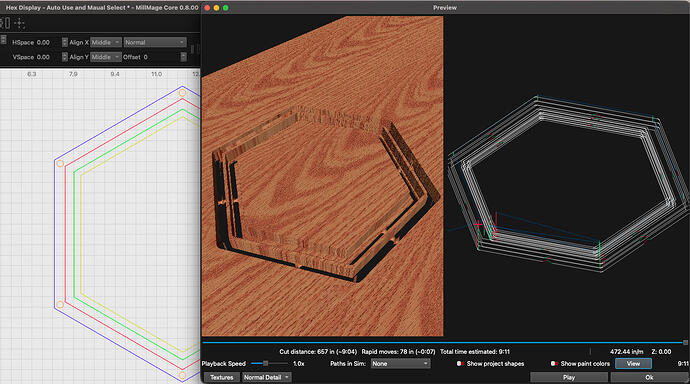Click the VSpace value field
Image resolution: width=690 pixels, height=384 pixels.
pos(48,57)
